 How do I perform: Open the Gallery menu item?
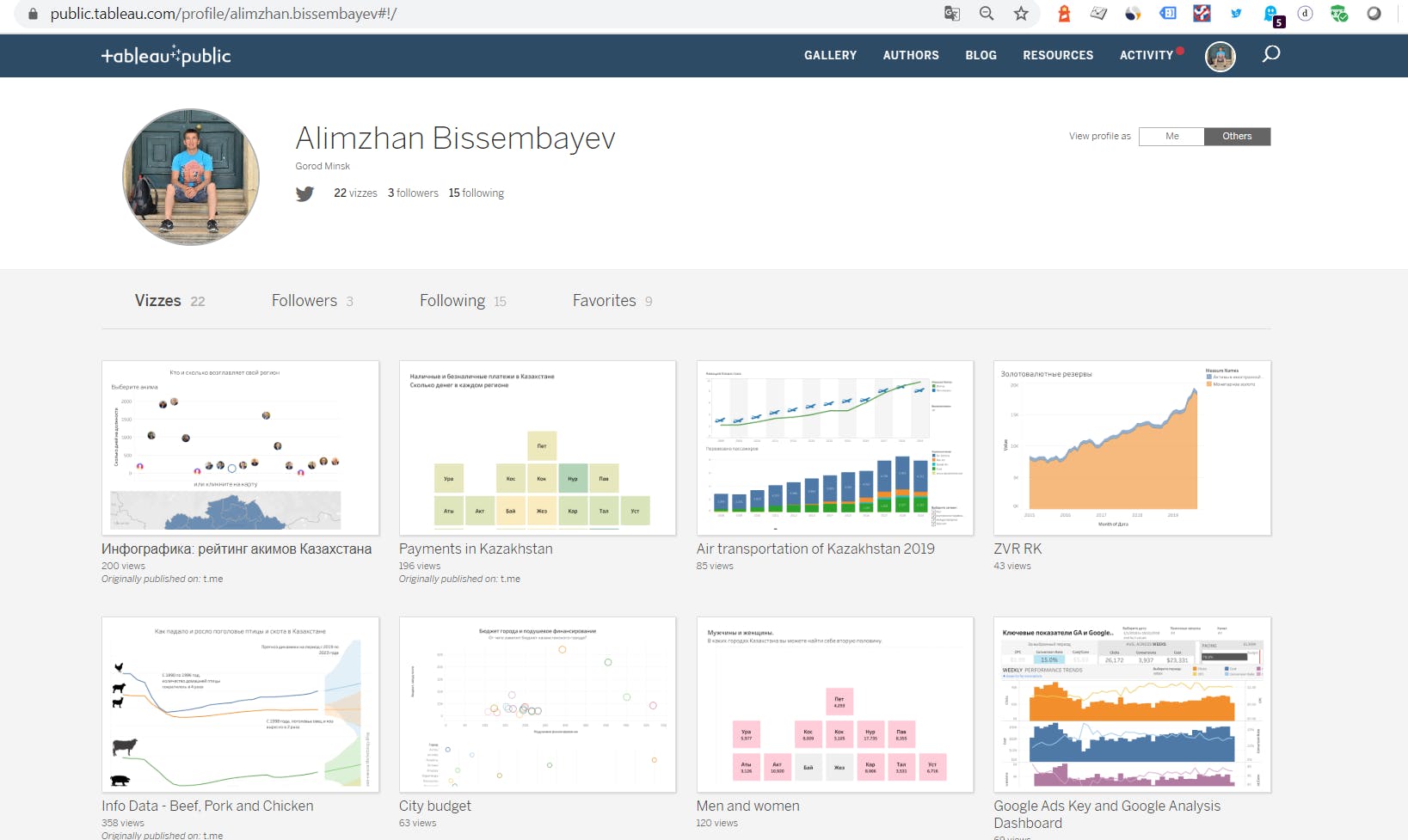tap(830, 55)
